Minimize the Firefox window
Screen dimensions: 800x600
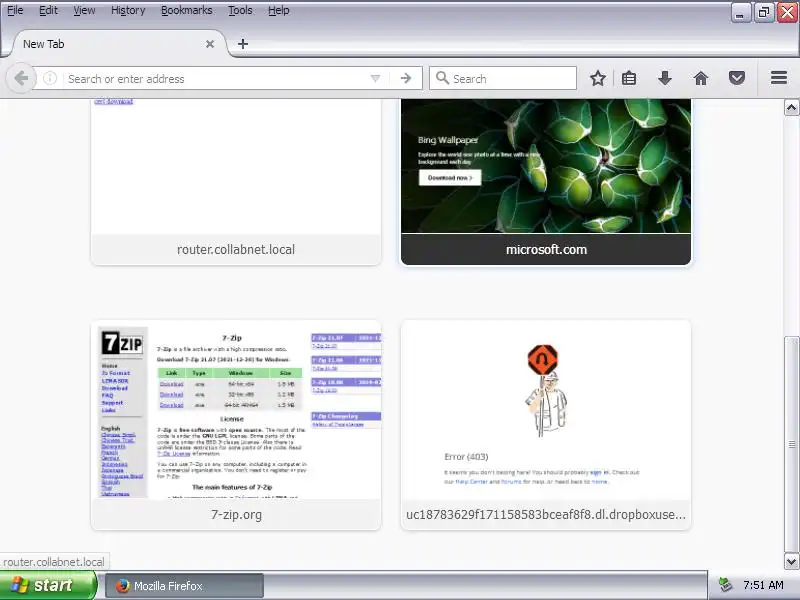tap(740, 12)
